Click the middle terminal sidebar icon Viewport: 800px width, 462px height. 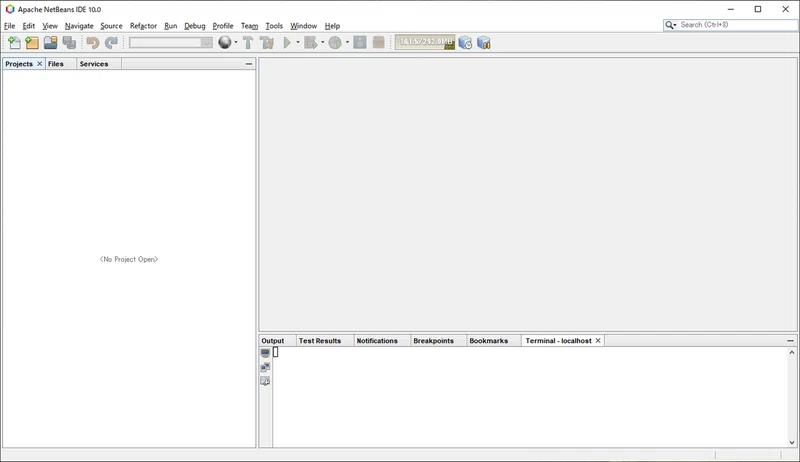coord(265,367)
